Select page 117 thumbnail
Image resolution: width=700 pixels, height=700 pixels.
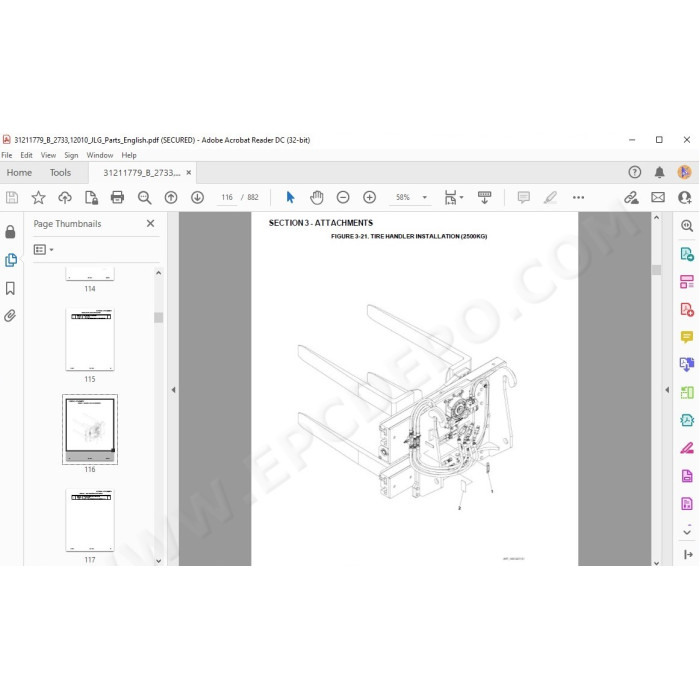pyautogui.click(x=90, y=520)
